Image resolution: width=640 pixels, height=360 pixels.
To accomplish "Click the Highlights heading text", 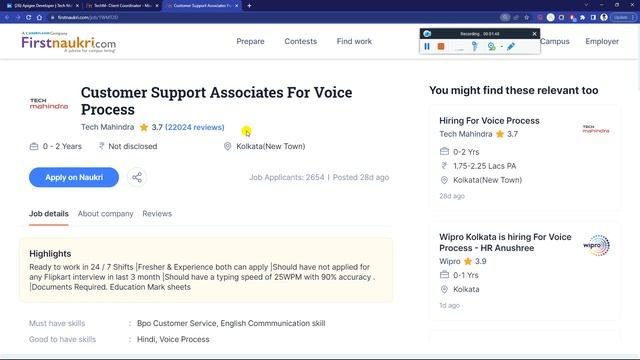I will click(x=50, y=253).
